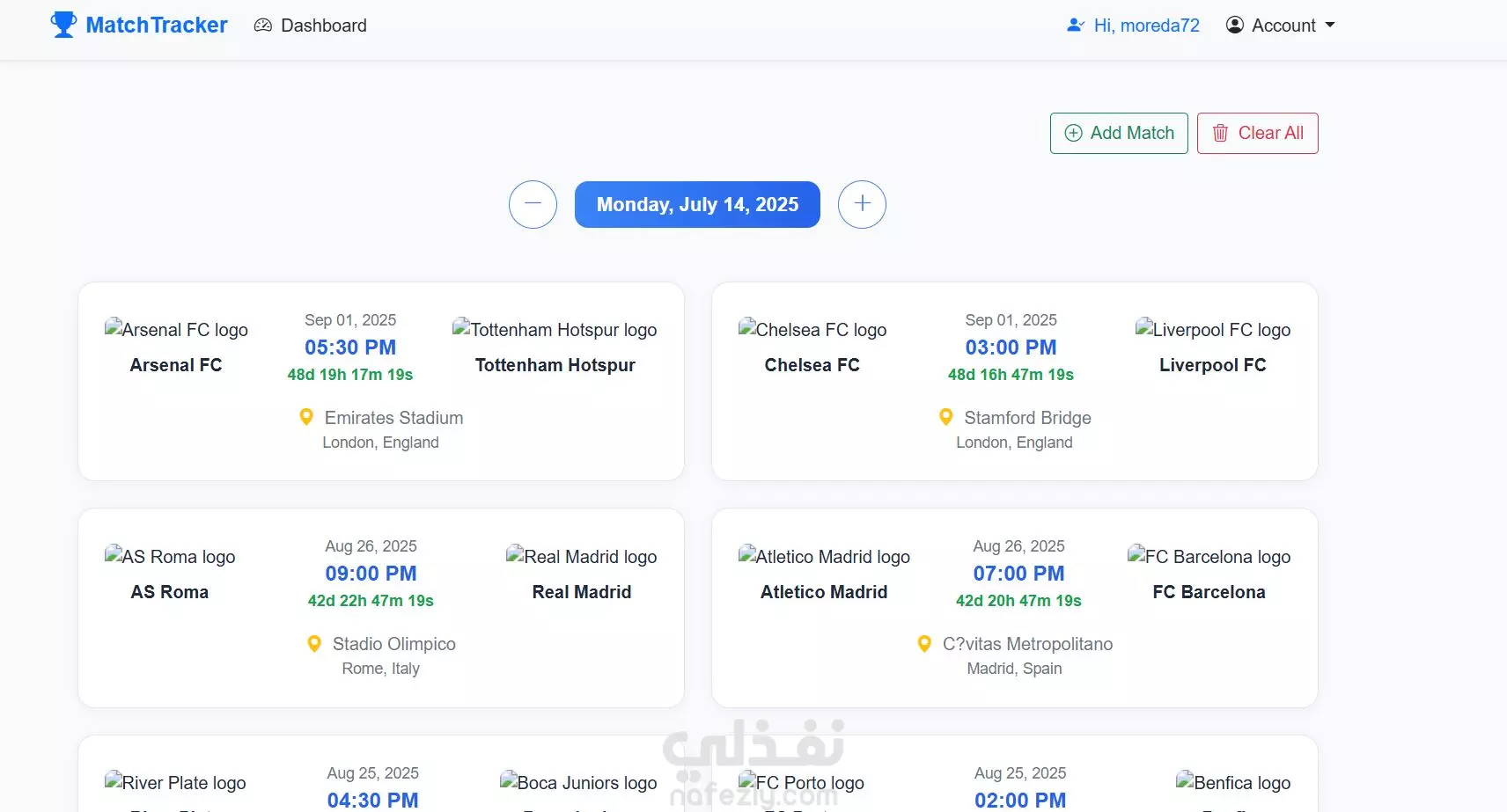This screenshot has width=1507, height=812.
Task: Click the user-check icon beside Hi, moreda72
Action: point(1075,26)
